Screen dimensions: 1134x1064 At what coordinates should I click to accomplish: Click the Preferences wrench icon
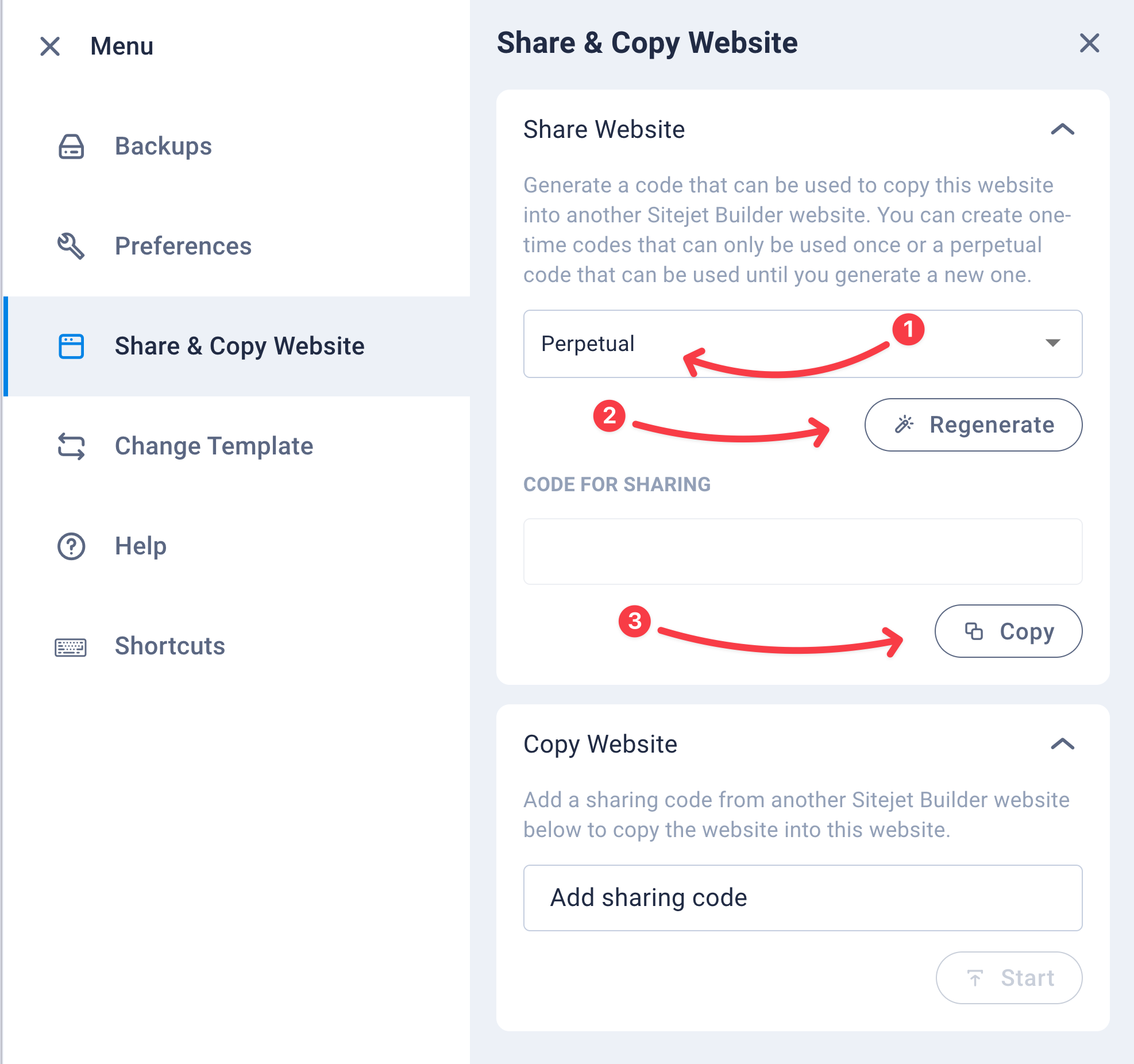pyautogui.click(x=71, y=246)
